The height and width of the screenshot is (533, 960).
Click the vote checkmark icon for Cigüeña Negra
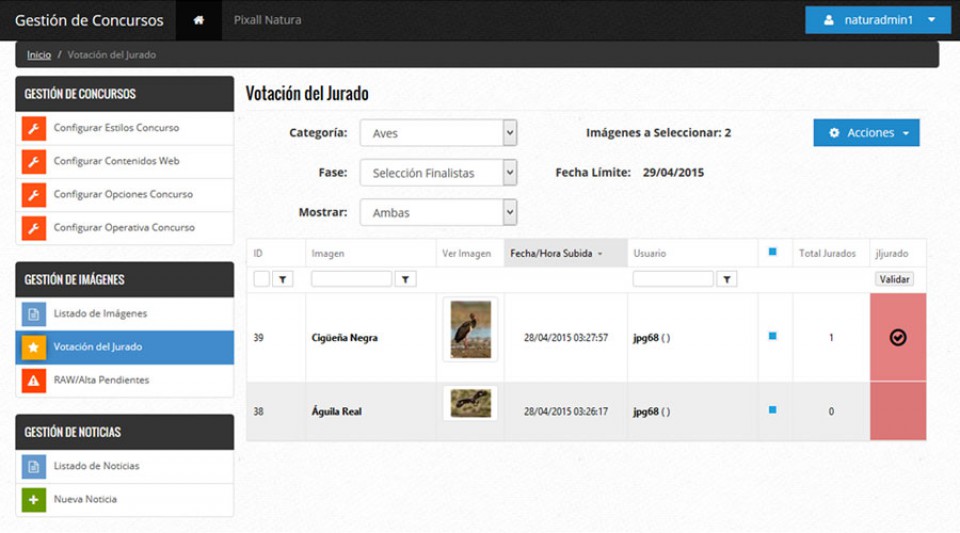click(x=898, y=337)
